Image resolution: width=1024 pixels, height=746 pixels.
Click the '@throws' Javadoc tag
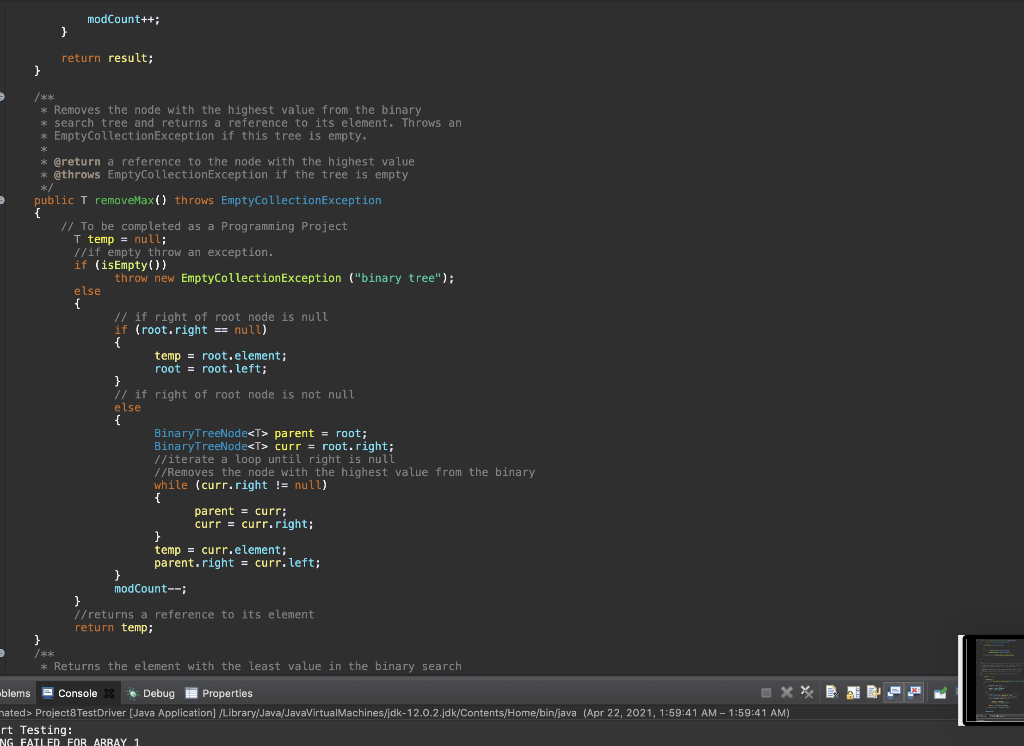click(77, 174)
